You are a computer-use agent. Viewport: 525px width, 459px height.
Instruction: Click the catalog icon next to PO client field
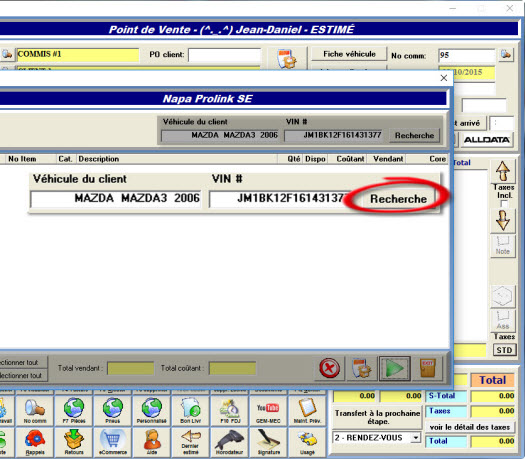(287, 59)
